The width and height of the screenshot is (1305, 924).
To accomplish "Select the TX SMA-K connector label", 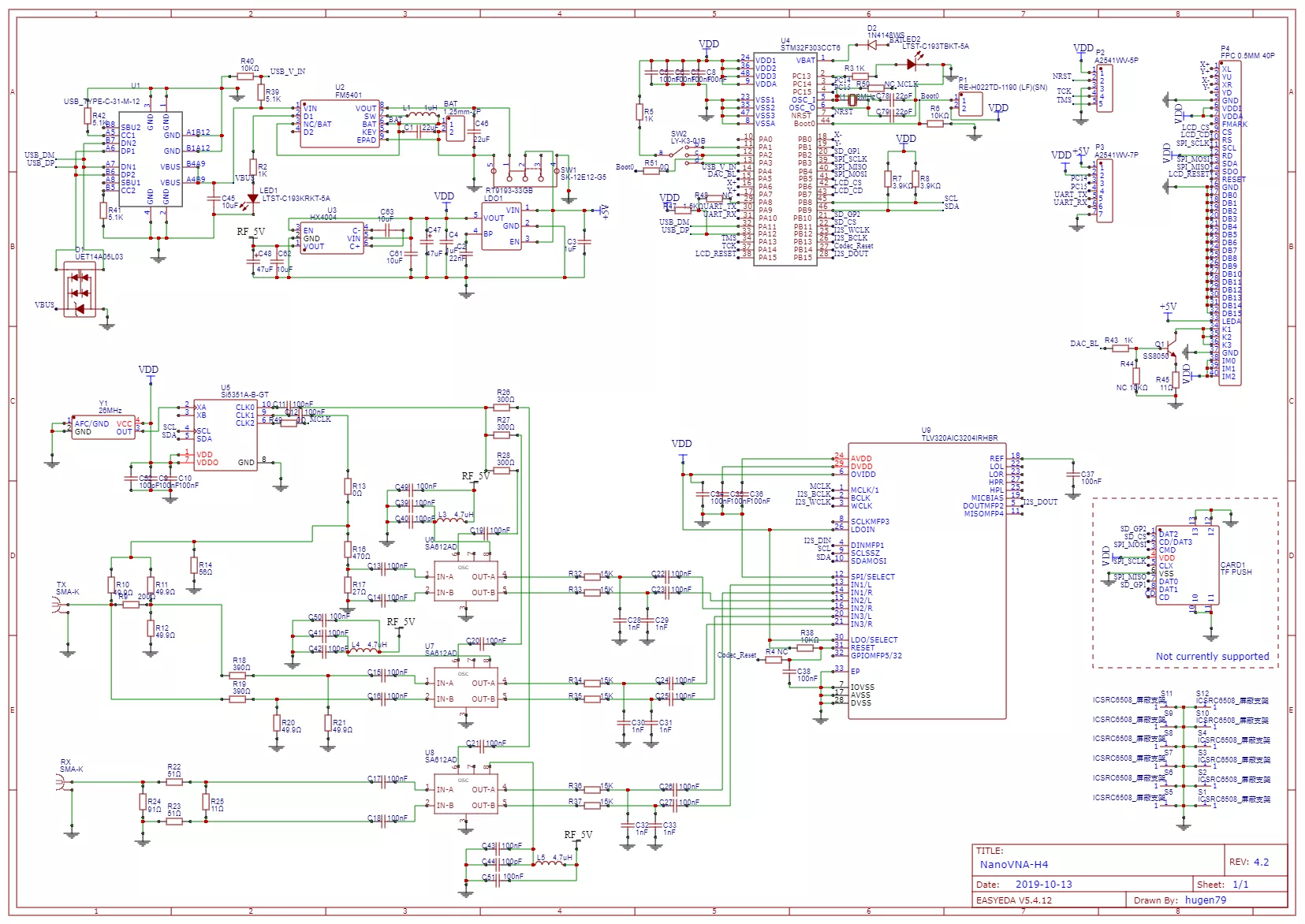I will [x=68, y=588].
